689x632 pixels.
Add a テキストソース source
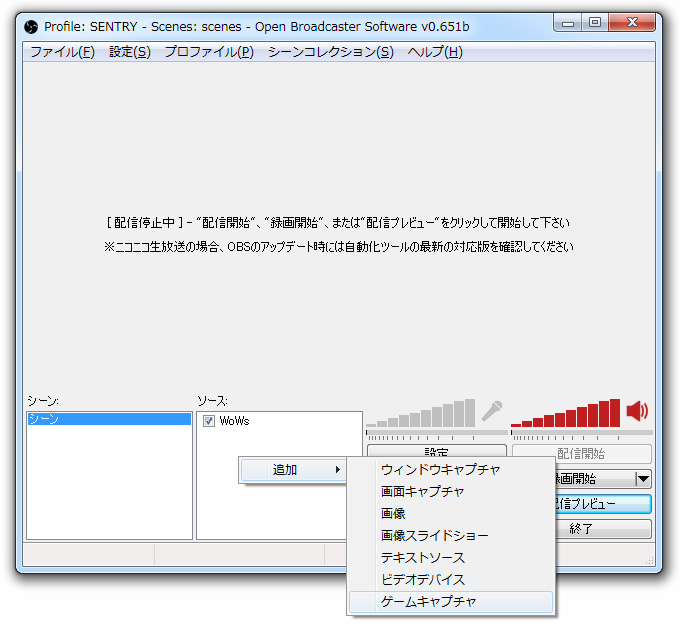(451, 557)
